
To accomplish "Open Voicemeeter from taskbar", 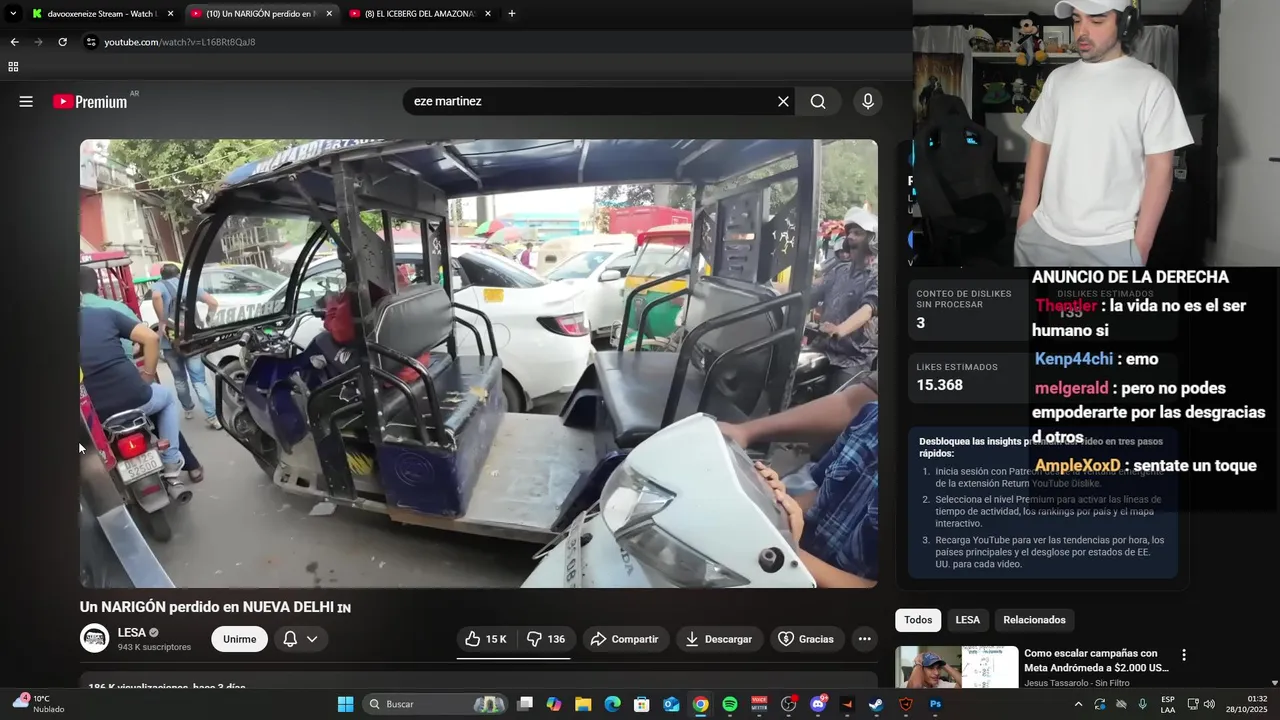I will pos(759,704).
